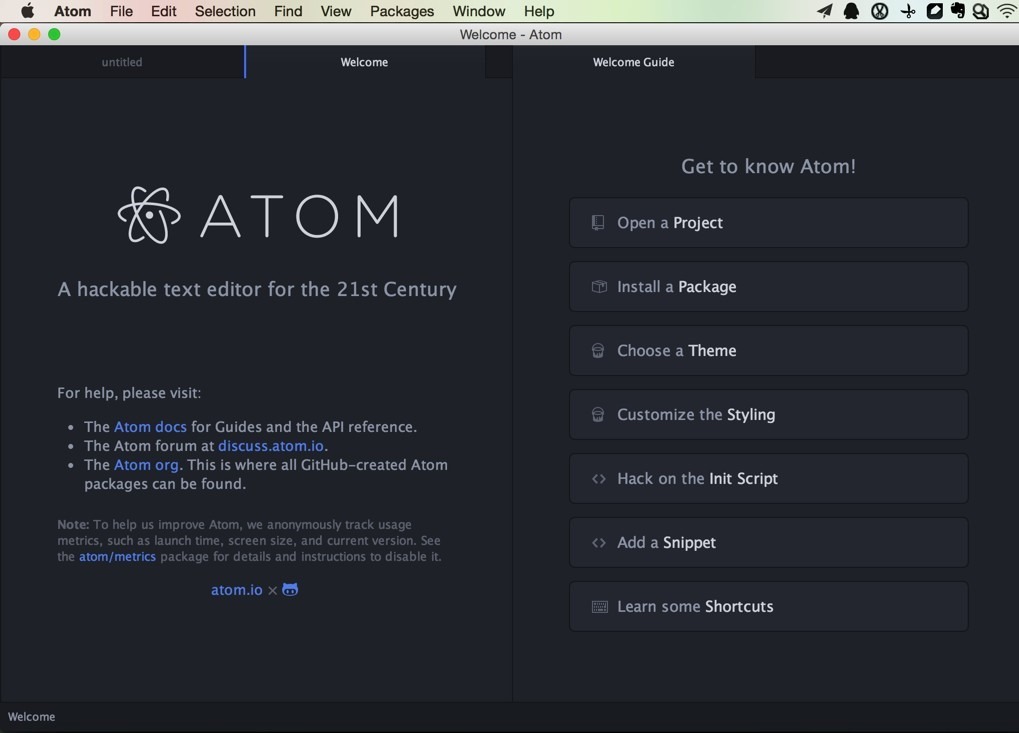The height and width of the screenshot is (733, 1019).
Task: Click the Get to know Atom! heading
Action: [x=768, y=166]
